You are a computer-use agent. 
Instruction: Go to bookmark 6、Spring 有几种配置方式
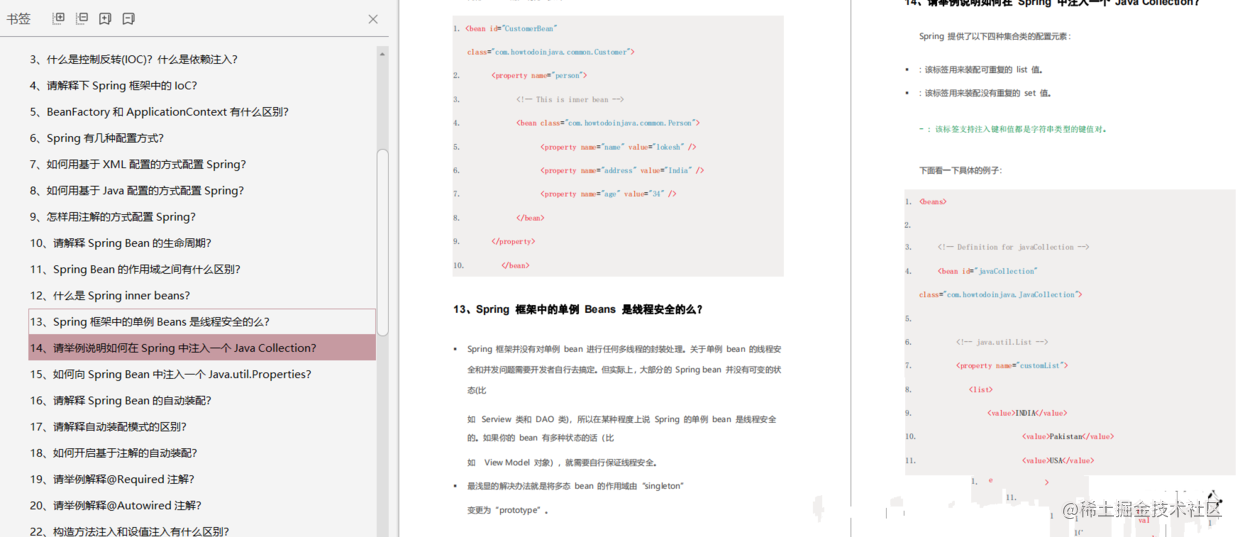pos(96,138)
